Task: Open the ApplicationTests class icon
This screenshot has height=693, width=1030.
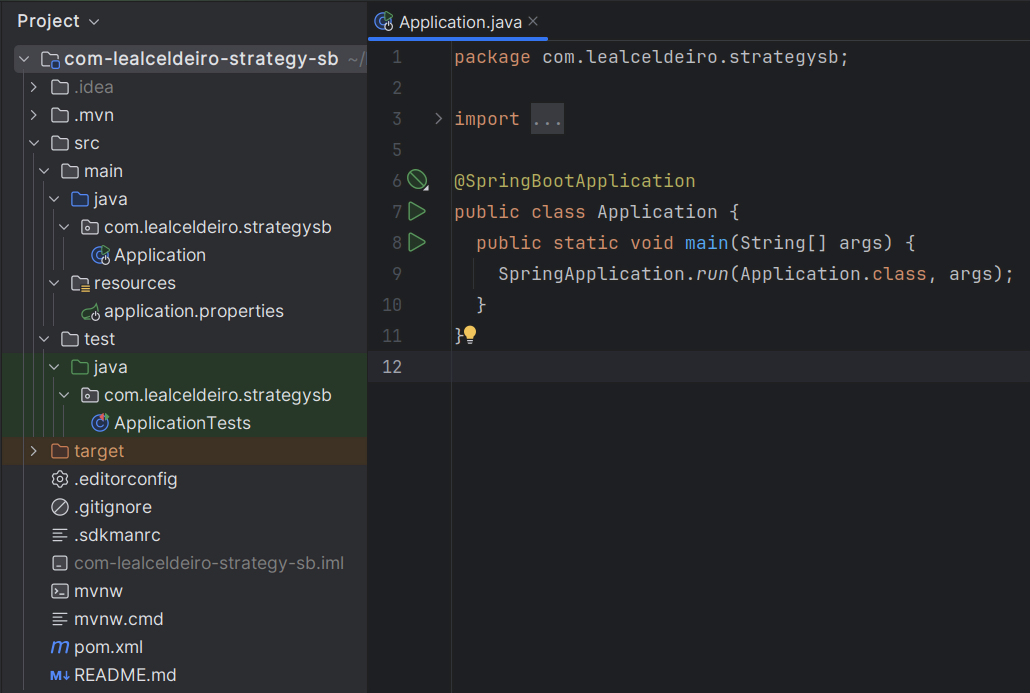Action: pos(100,423)
